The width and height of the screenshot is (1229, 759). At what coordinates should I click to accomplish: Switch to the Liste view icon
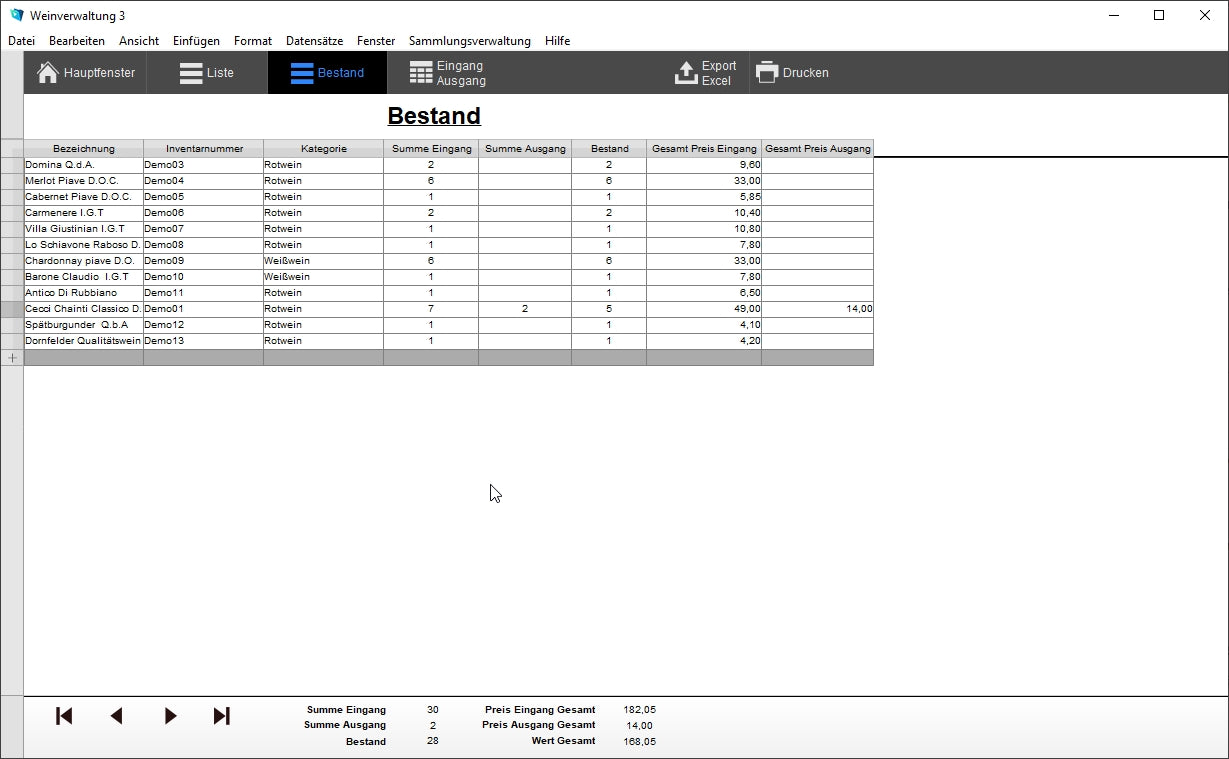click(x=191, y=73)
